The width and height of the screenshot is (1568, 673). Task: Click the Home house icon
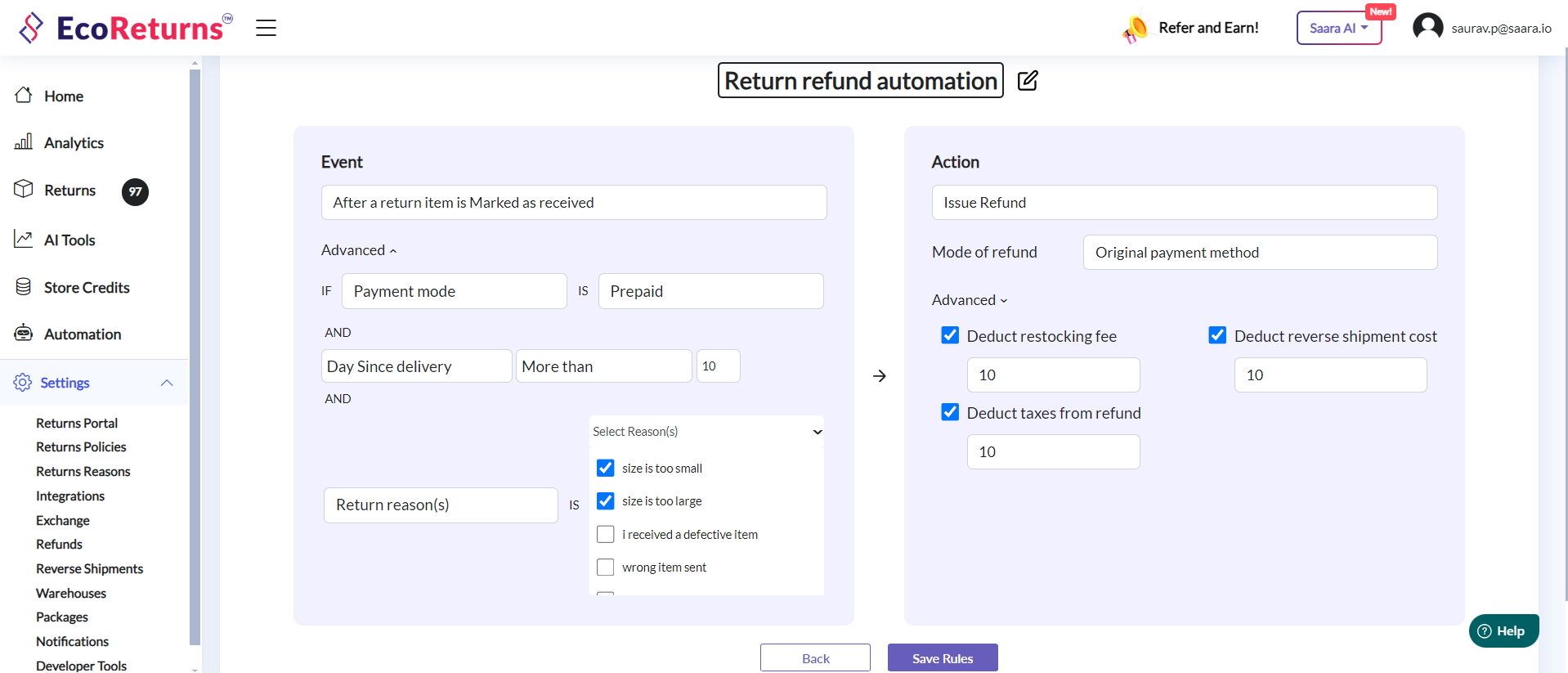24,96
